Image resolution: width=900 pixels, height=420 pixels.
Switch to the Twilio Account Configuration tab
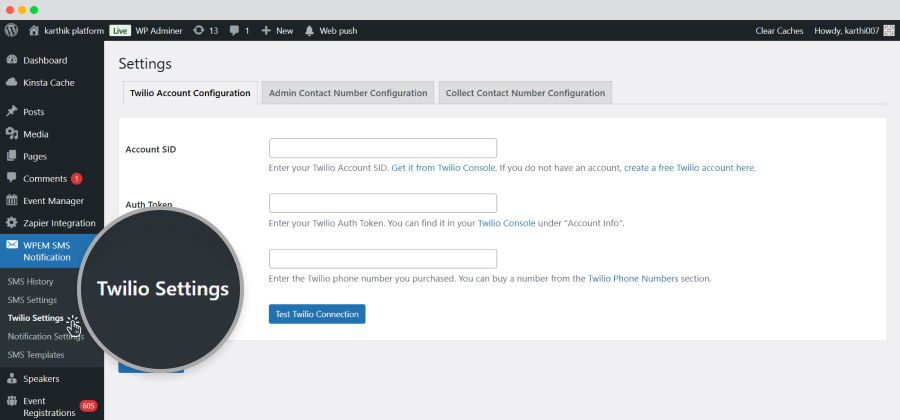190,93
